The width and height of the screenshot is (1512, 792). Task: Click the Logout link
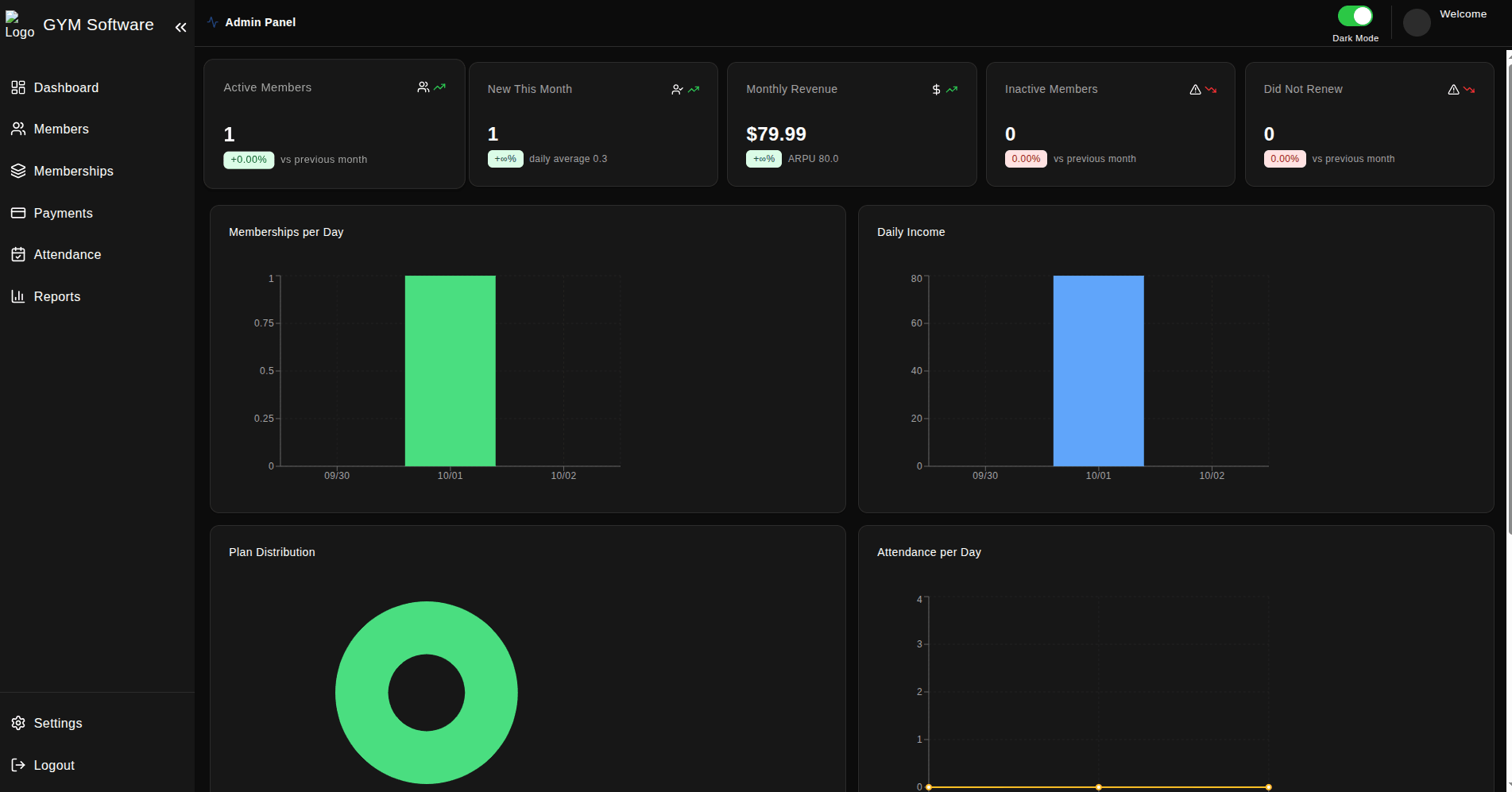53,765
